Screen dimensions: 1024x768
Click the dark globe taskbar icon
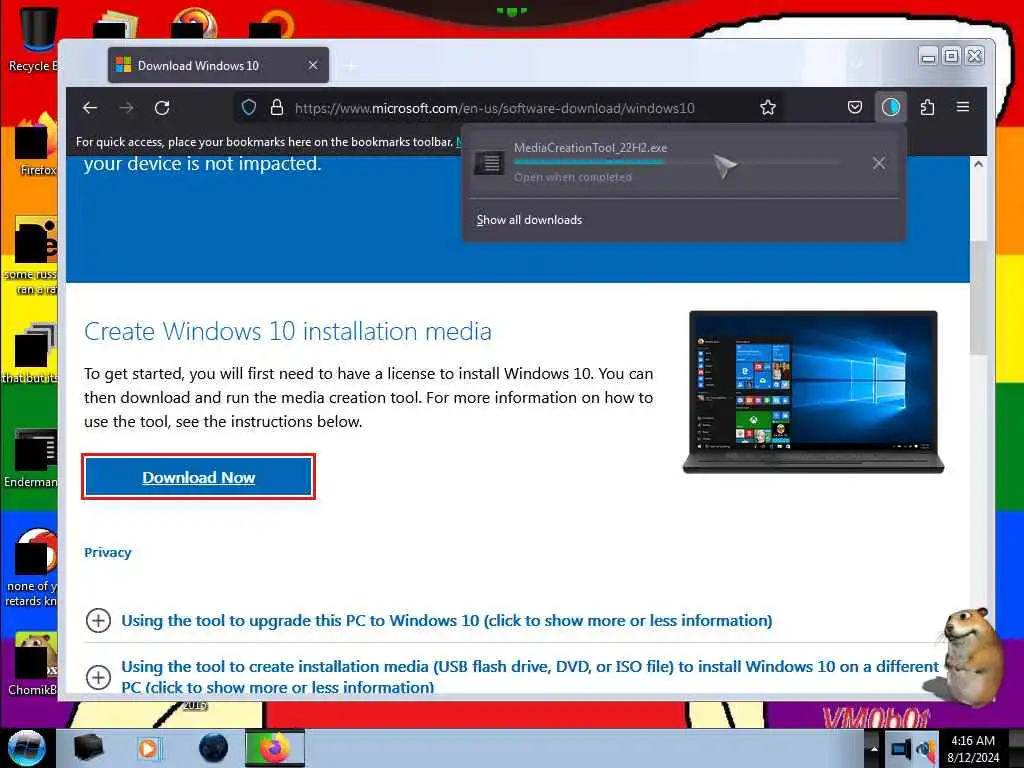tap(214, 748)
